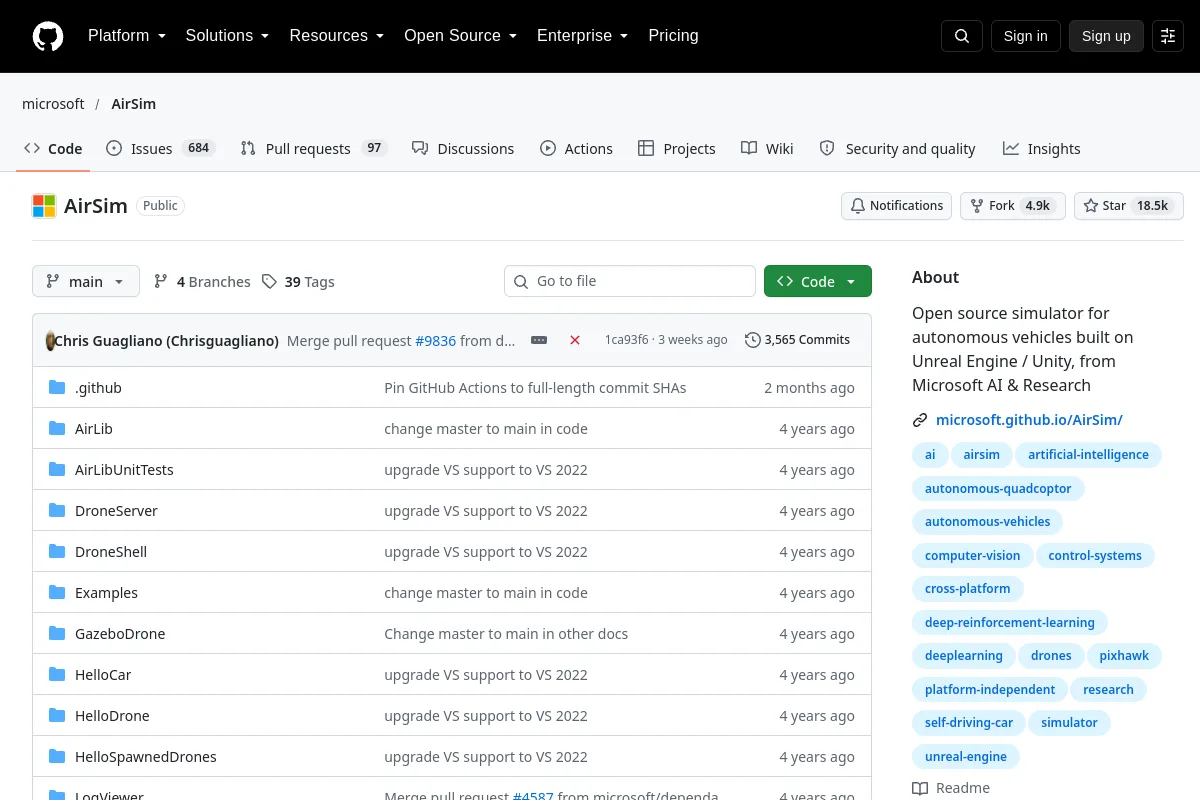Viewport: 1200px width, 800px height.
Task: Switch to the Actions tab
Action: 576,149
